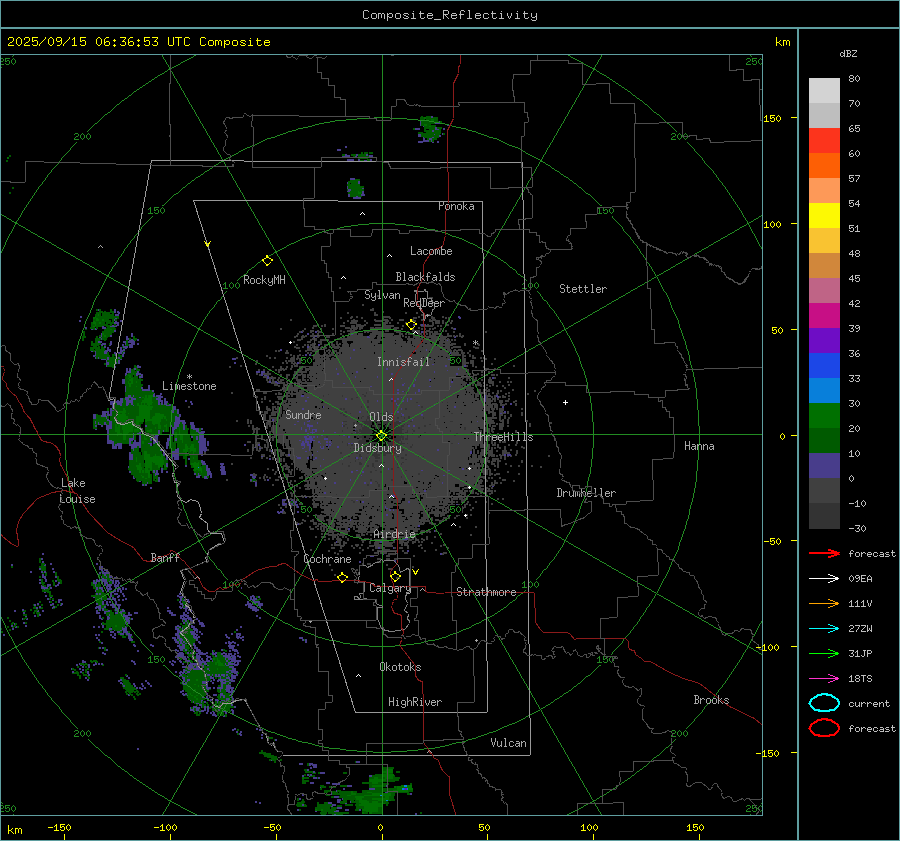Click the Stettler city label

point(583,289)
